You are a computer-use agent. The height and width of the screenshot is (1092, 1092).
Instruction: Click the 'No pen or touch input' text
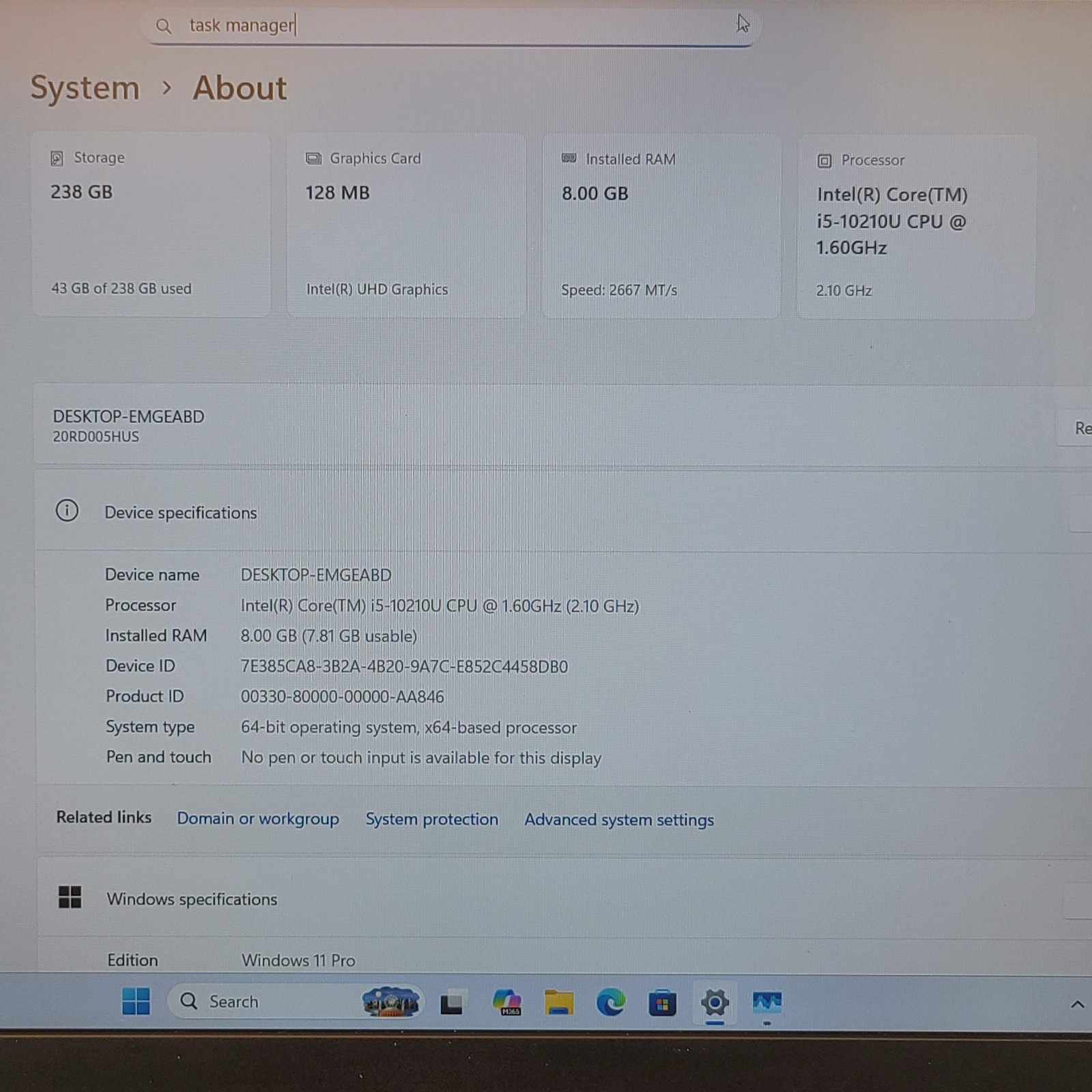[421, 758]
